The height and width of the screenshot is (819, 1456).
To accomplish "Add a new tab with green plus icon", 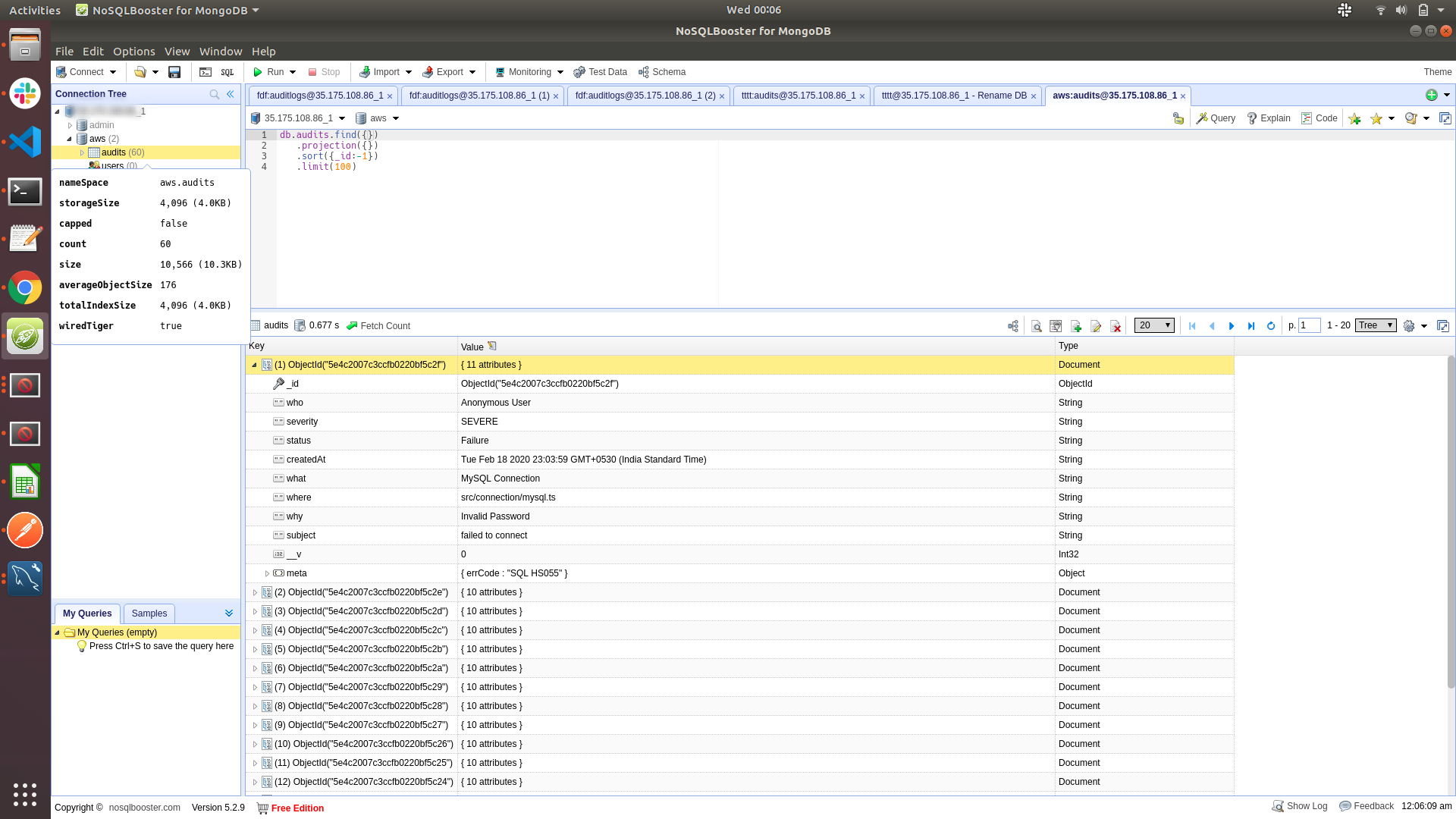I will tap(1431, 95).
